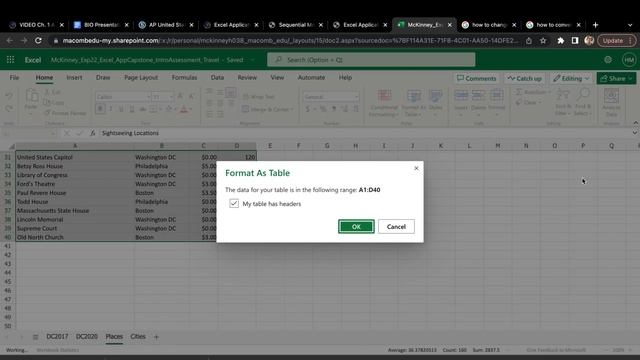Toggle Bold formatting
The image size is (640, 360).
(x=100, y=109)
